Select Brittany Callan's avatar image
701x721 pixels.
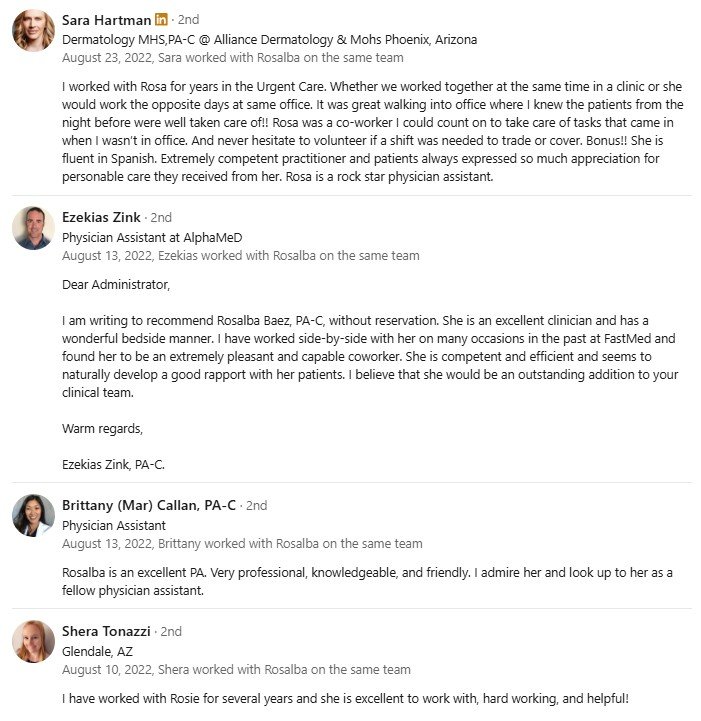(x=33, y=515)
